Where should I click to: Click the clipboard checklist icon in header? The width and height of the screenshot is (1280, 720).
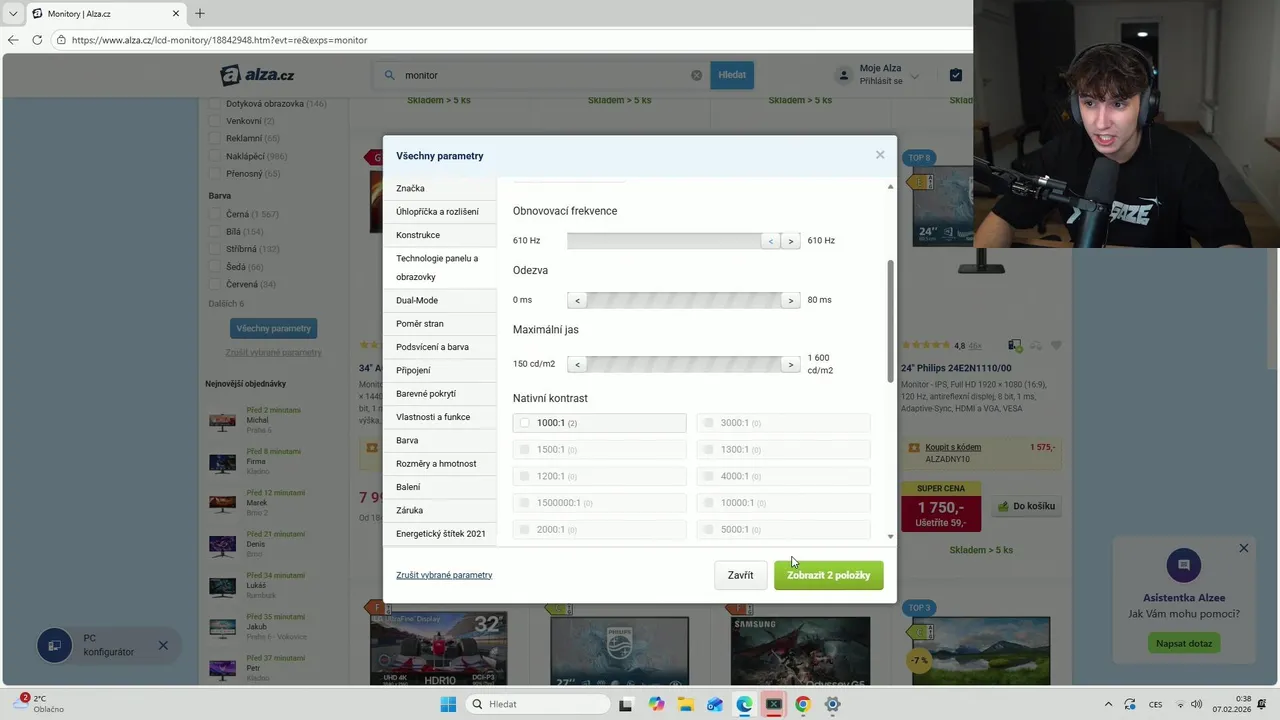click(956, 75)
